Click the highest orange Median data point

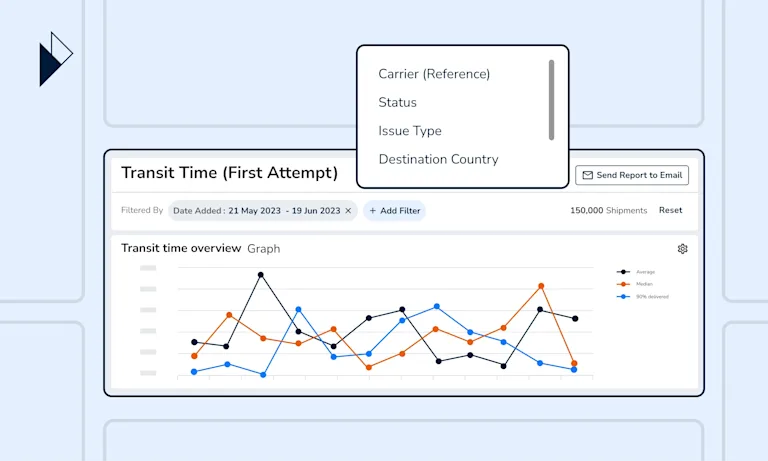tap(541, 286)
